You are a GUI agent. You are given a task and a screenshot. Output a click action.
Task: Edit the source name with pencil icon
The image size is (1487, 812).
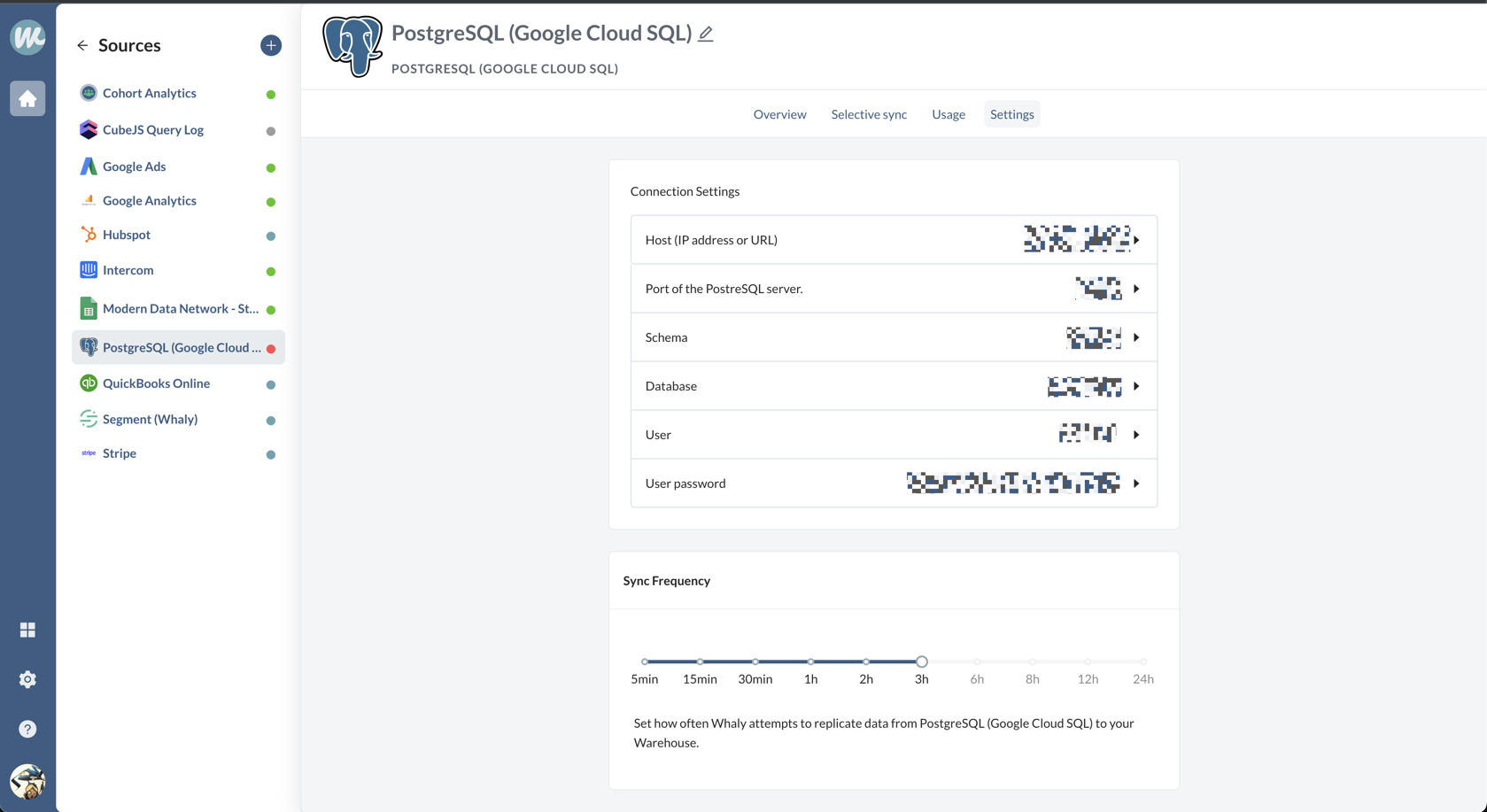click(x=706, y=34)
